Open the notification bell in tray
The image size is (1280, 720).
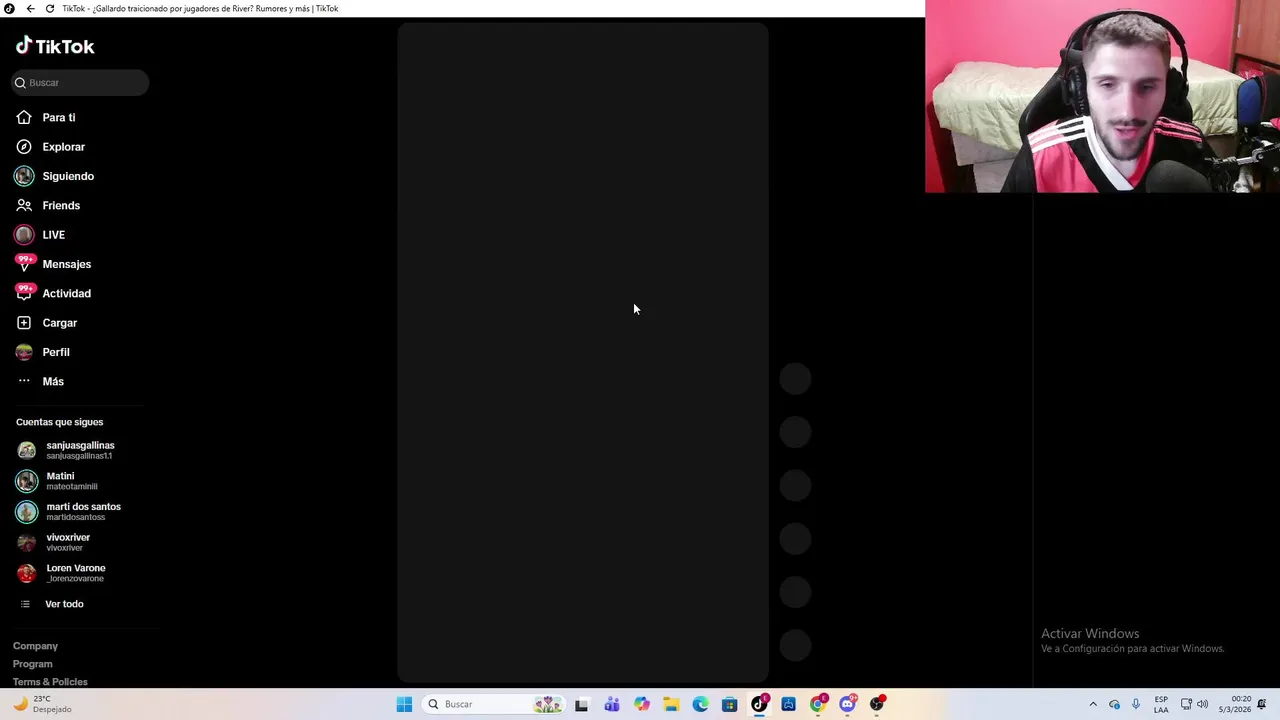click(1263, 704)
